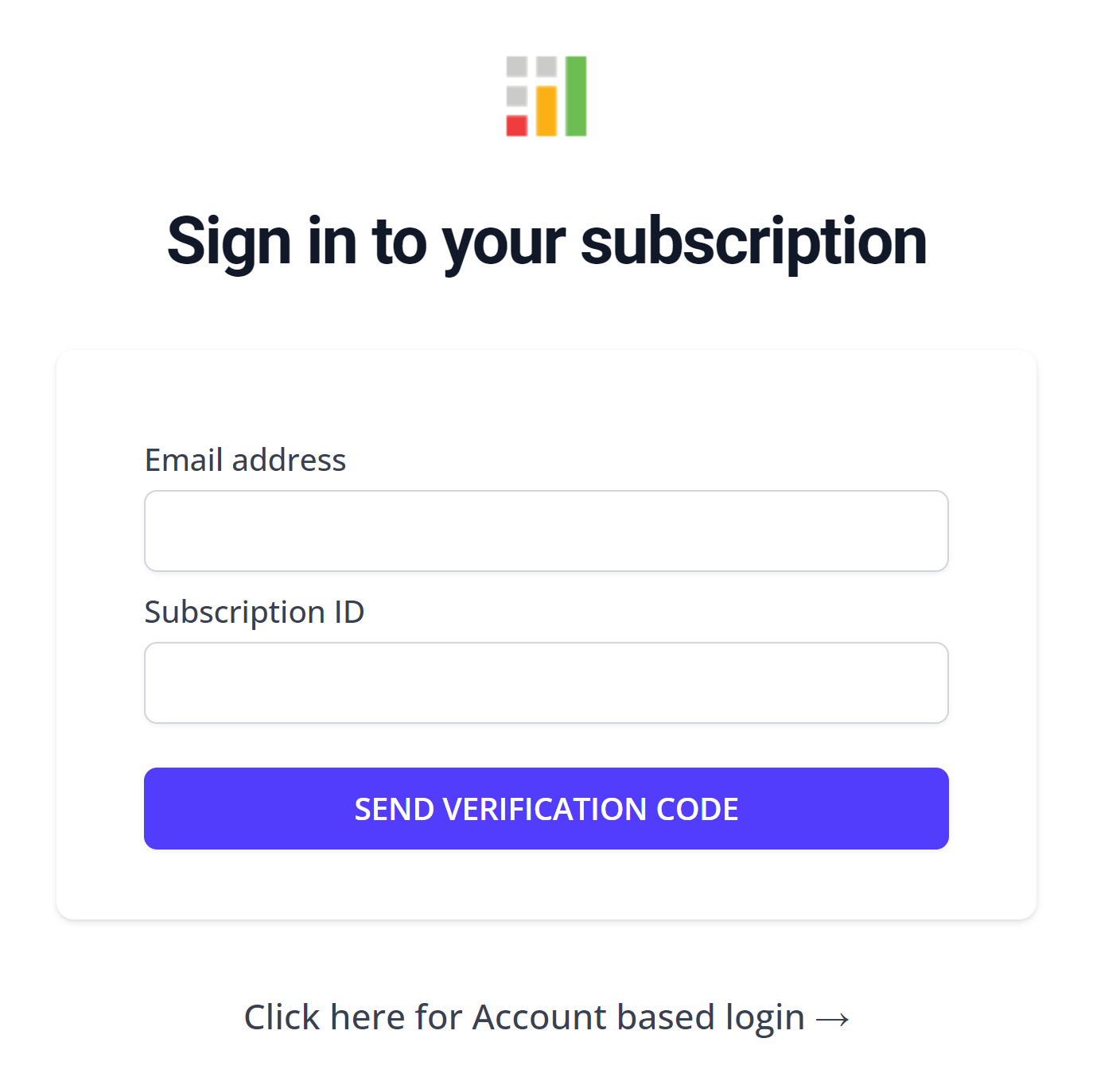Focus the Subscription ID input field
This screenshot has width=1120, height=1081.
pos(546,682)
